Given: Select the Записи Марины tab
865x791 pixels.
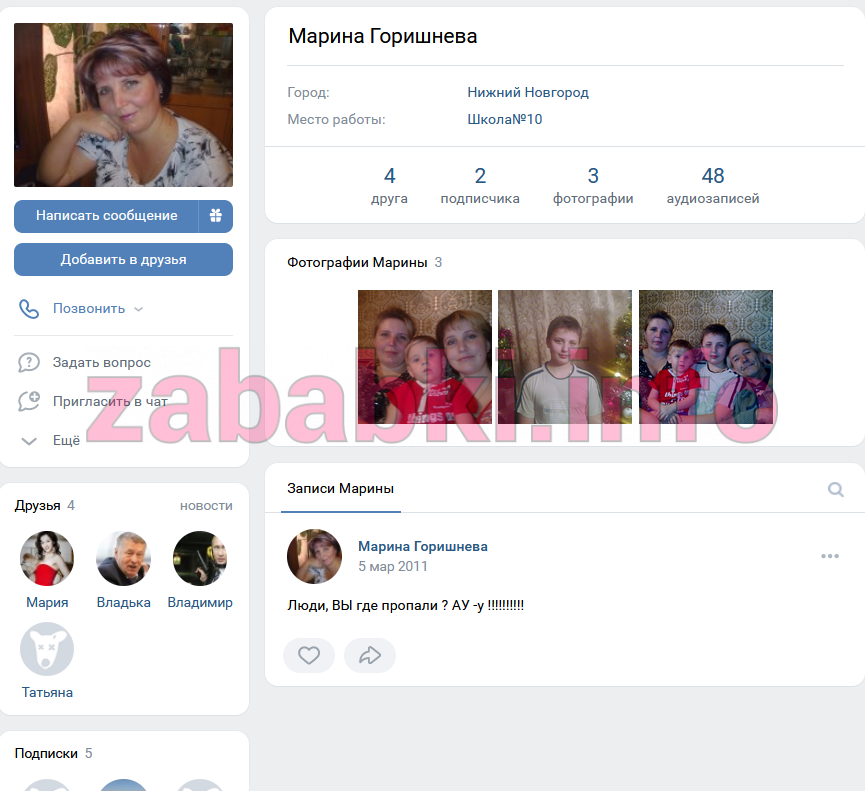Looking at the screenshot, I should (x=340, y=489).
